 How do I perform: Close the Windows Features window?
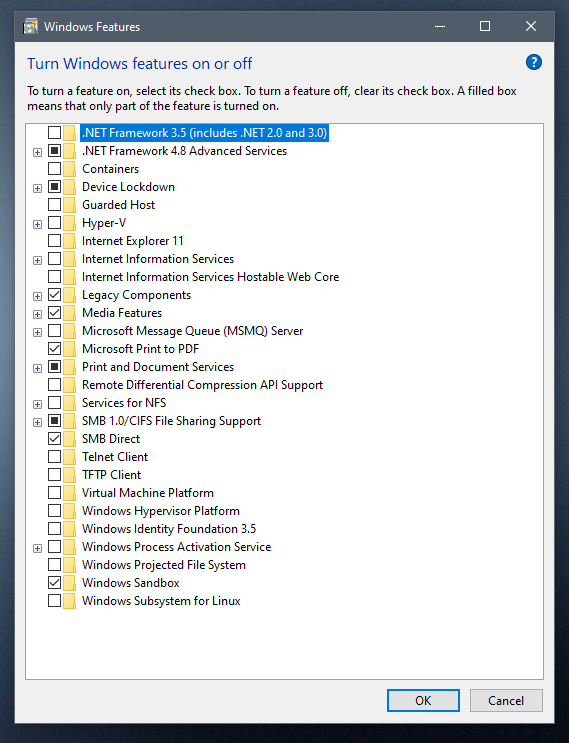click(x=531, y=27)
